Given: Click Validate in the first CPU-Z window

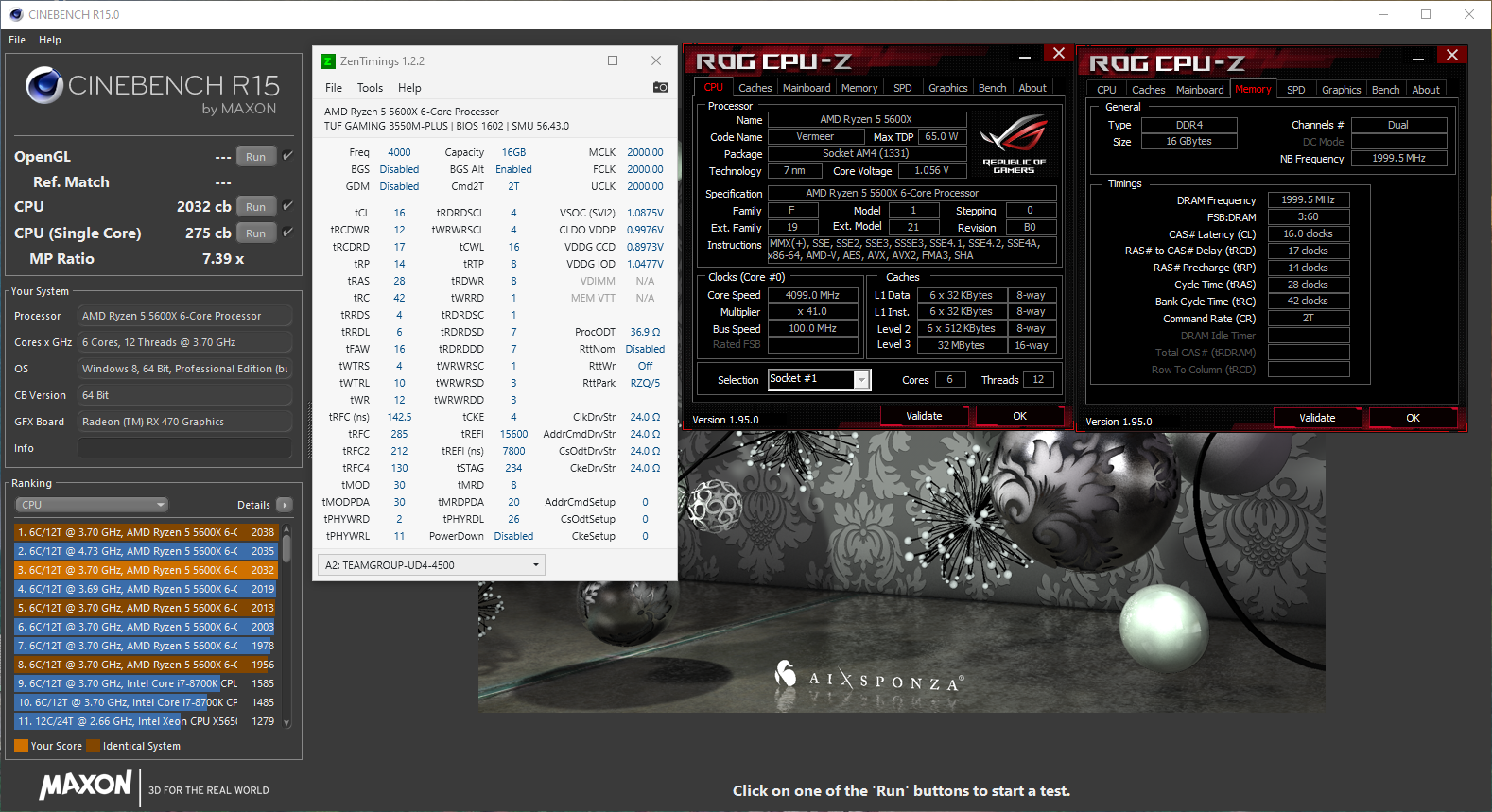Looking at the screenshot, I should (924, 416).
